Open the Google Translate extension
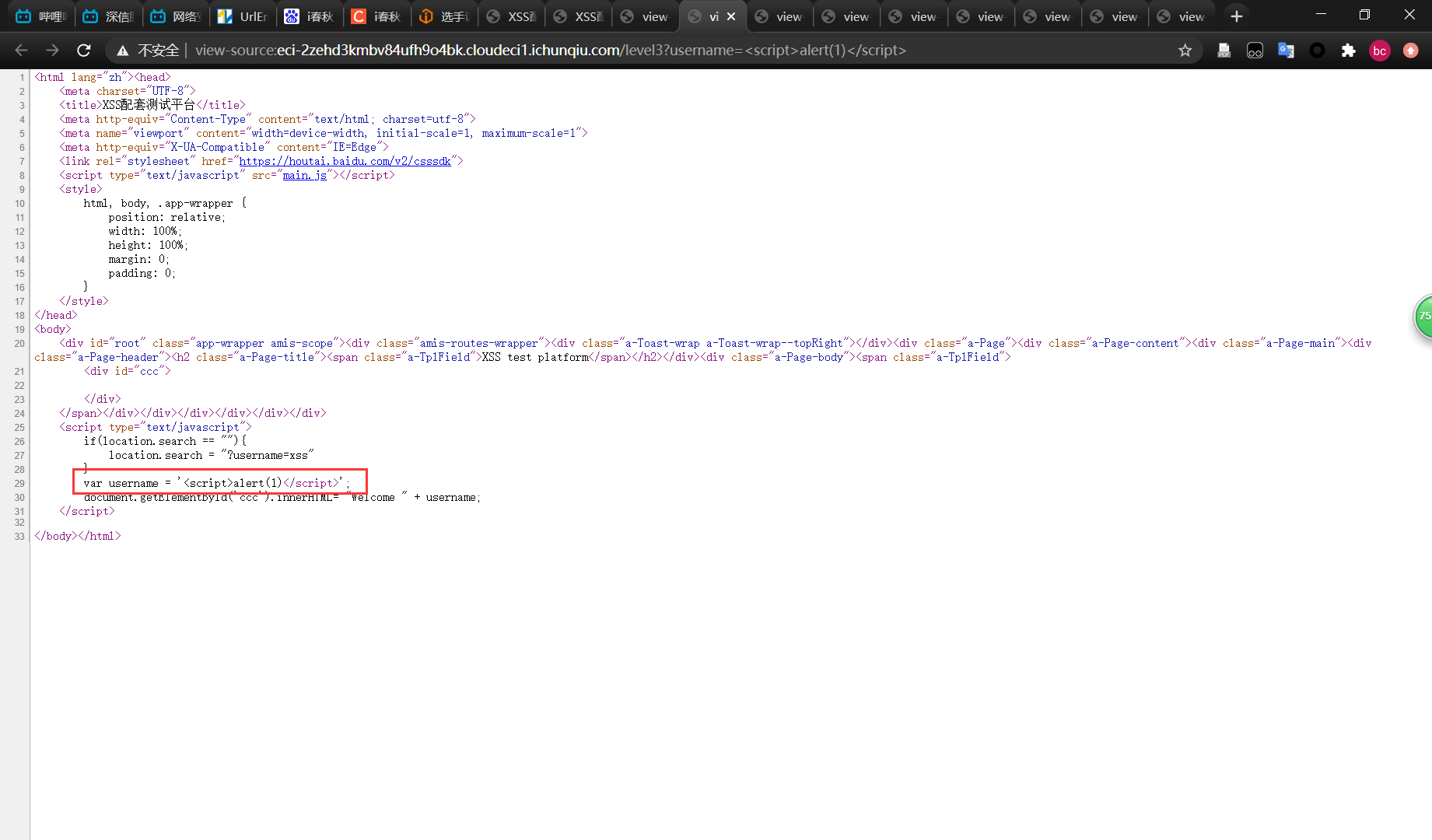Viewport: 1432px width, 840px height. pos(1286,51)
